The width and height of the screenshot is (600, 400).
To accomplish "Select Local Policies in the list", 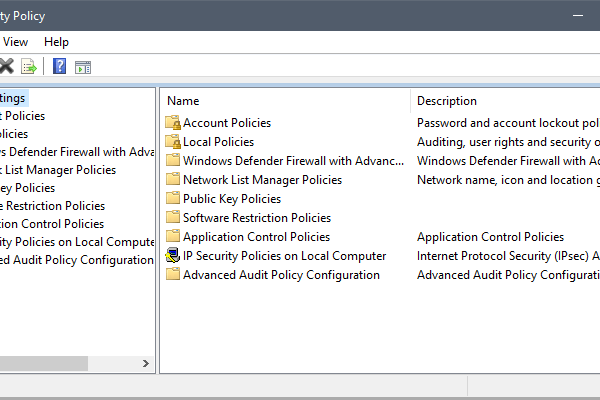I will [x=218, y=142].
